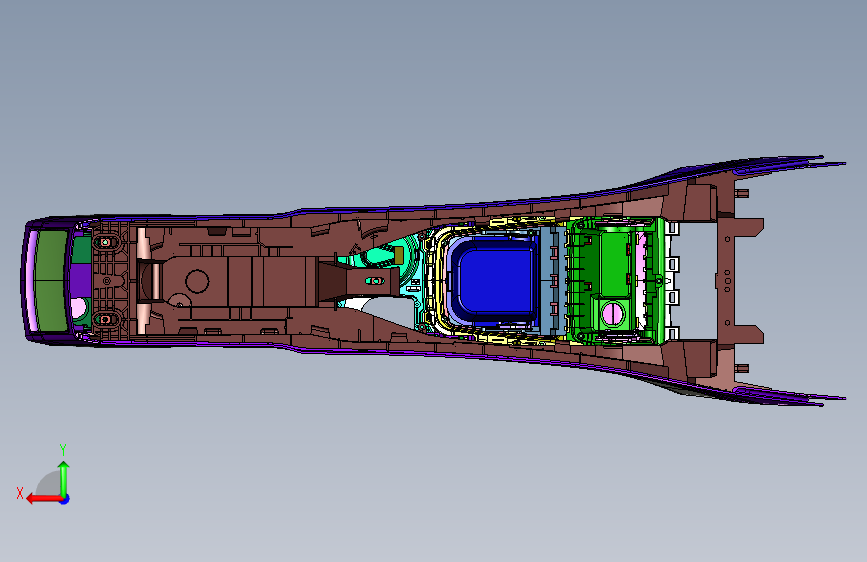Select the dark blue storage bin part
867x562 pixels.
493,282
